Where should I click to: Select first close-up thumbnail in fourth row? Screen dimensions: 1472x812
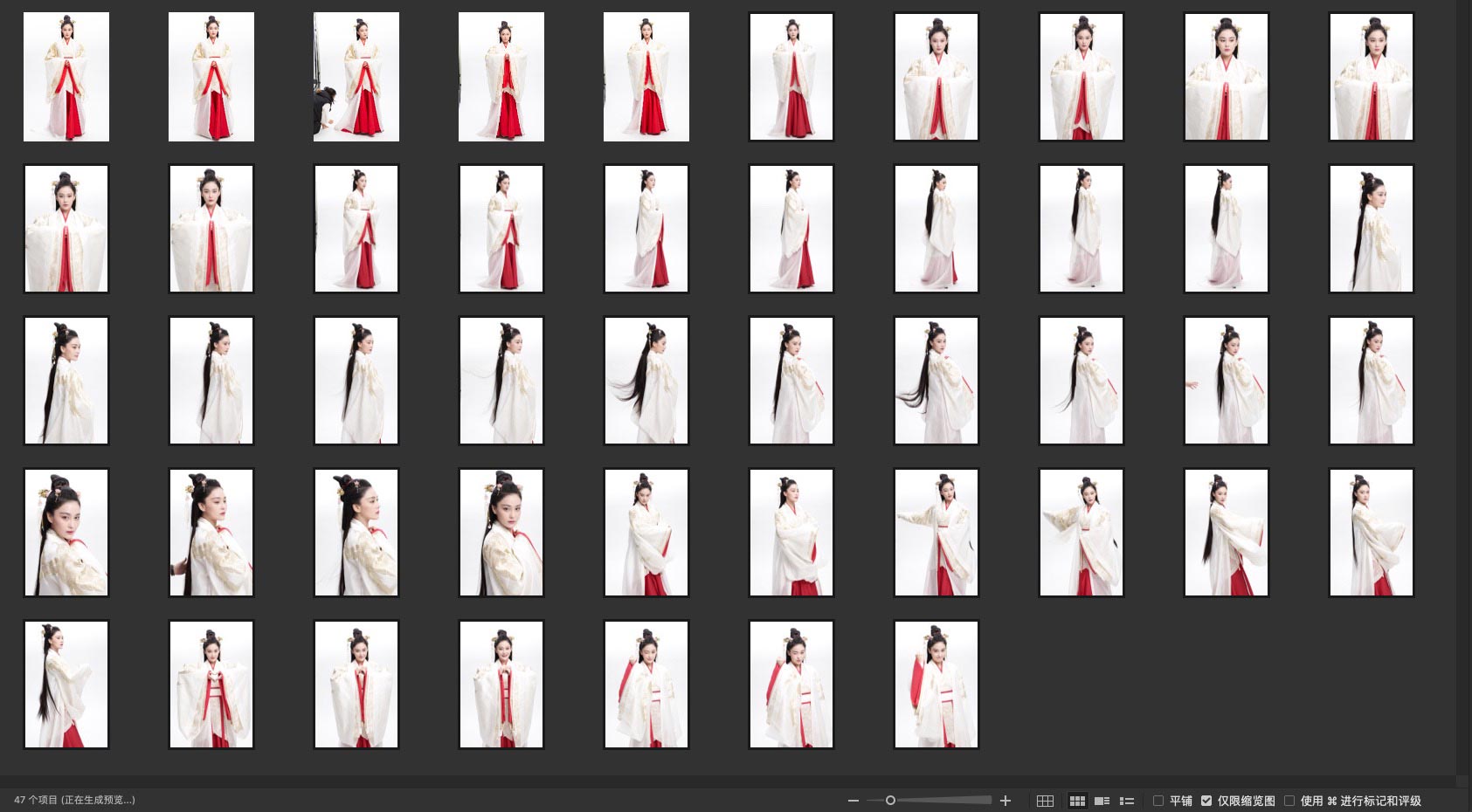click(x=66, y=533)
